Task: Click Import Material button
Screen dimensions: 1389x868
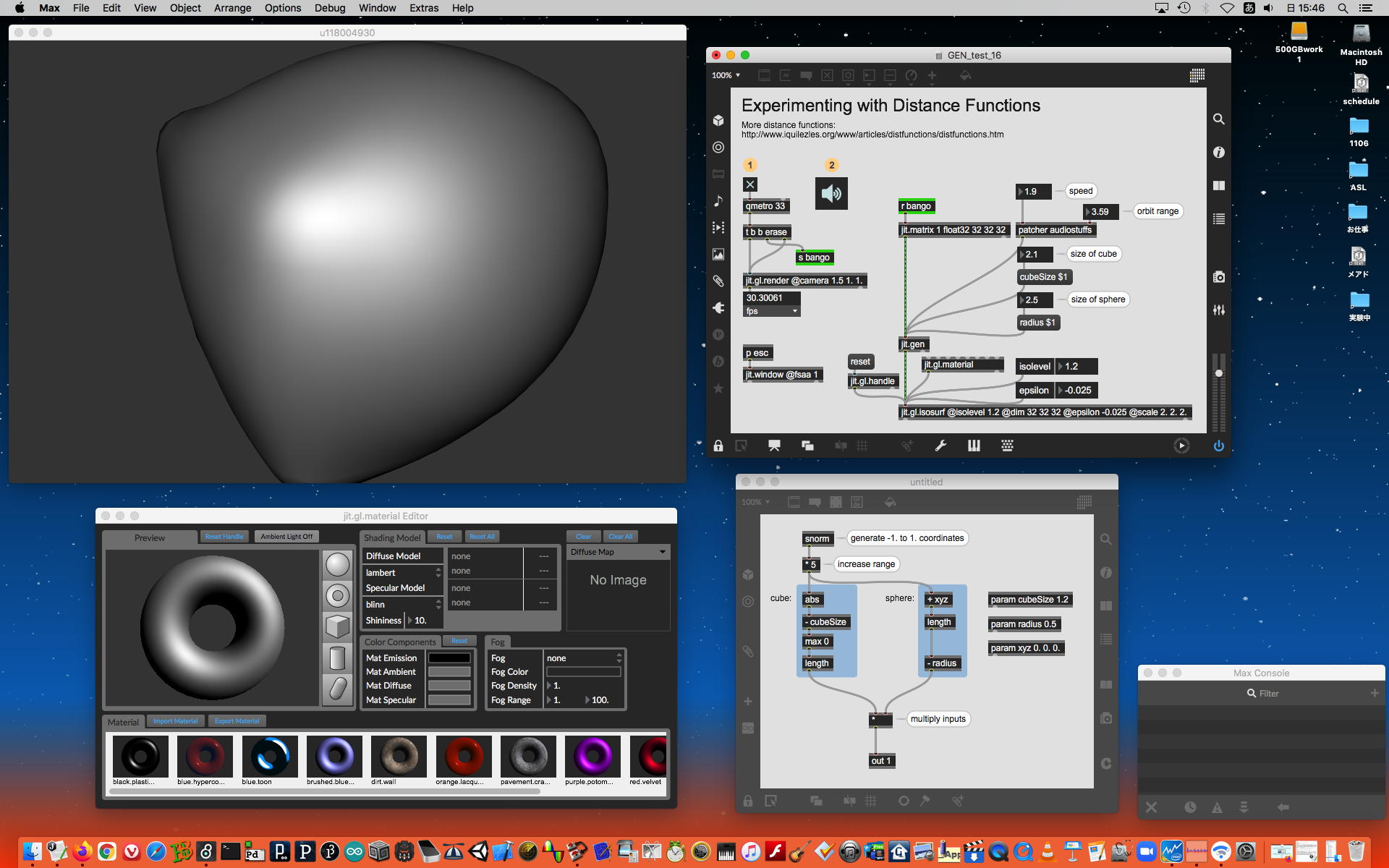Action: tap(175, 721)
